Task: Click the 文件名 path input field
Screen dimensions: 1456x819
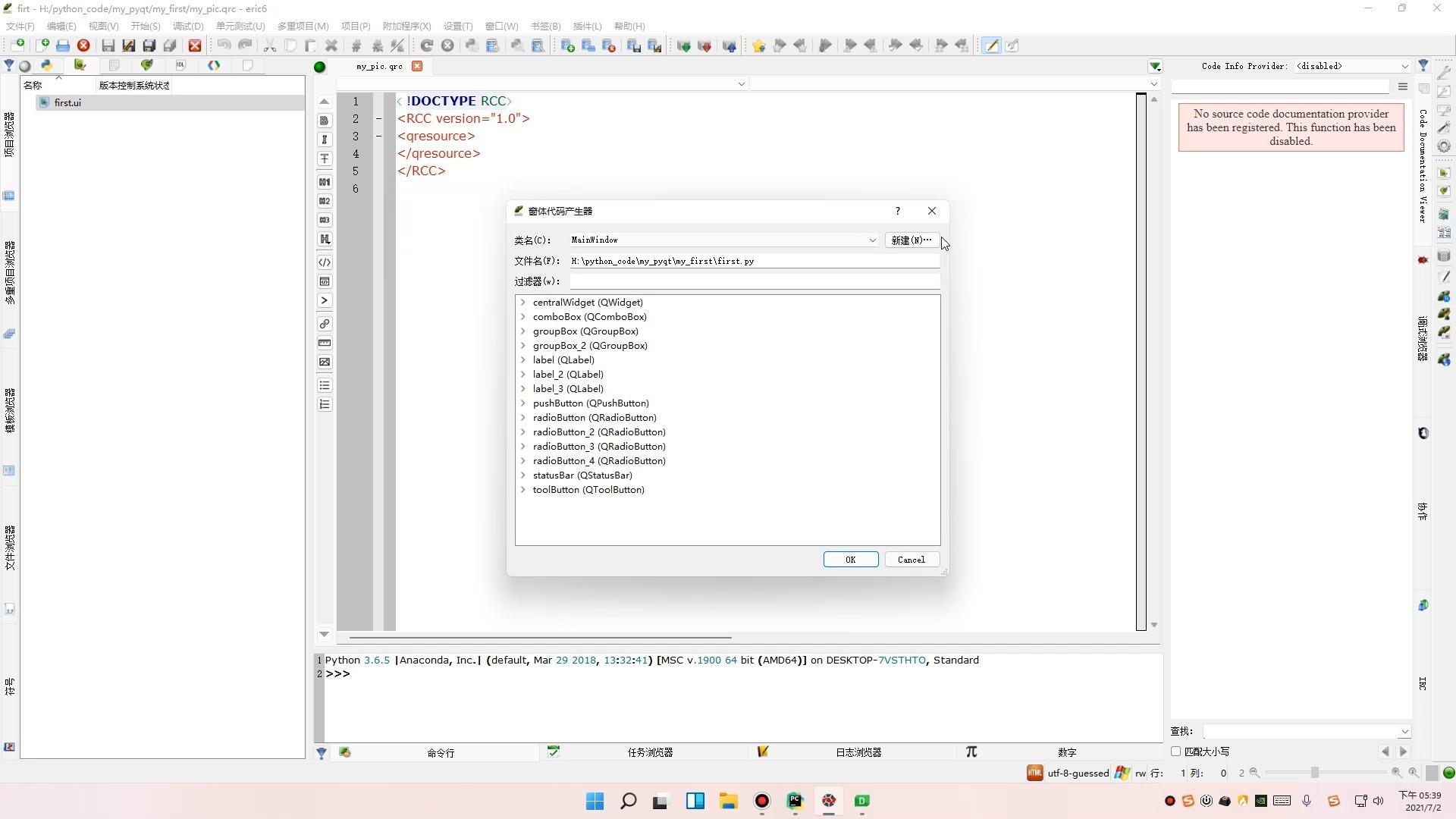Action: [755, 261]
